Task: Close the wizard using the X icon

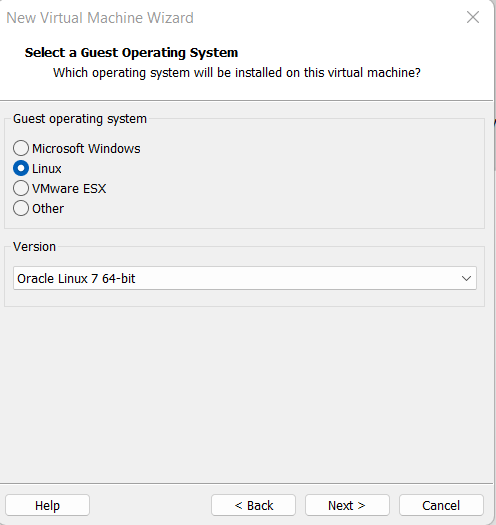Action: click(x=473, y=17)
